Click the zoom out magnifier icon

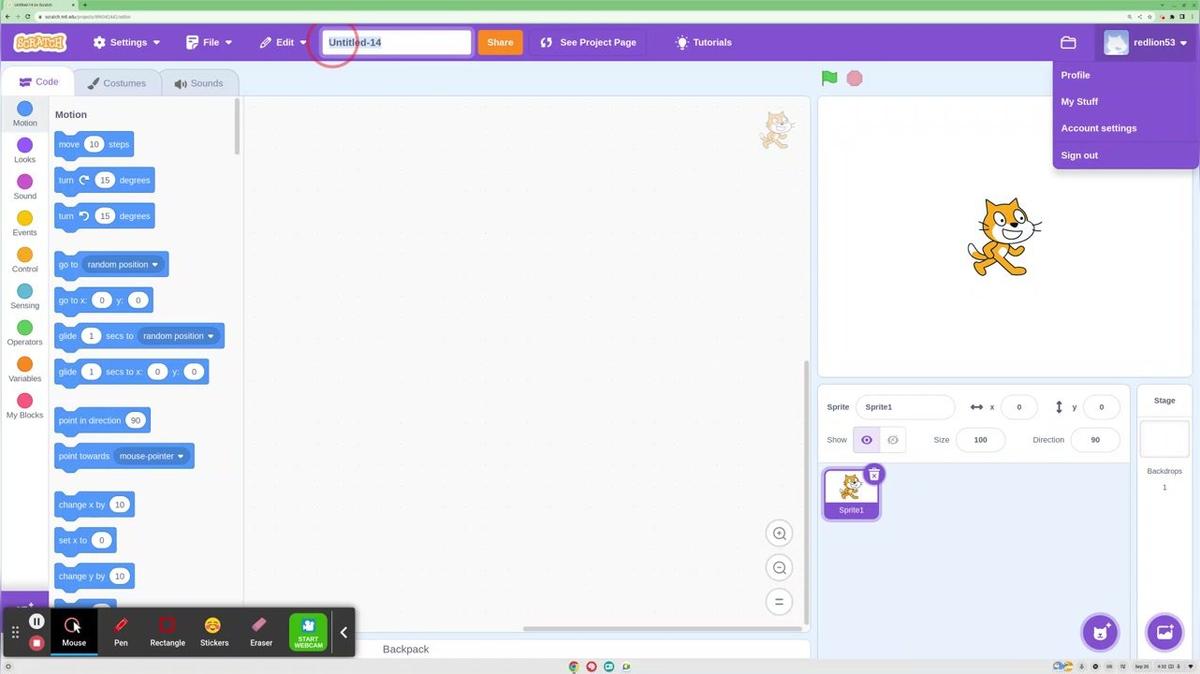coord(779,568)
